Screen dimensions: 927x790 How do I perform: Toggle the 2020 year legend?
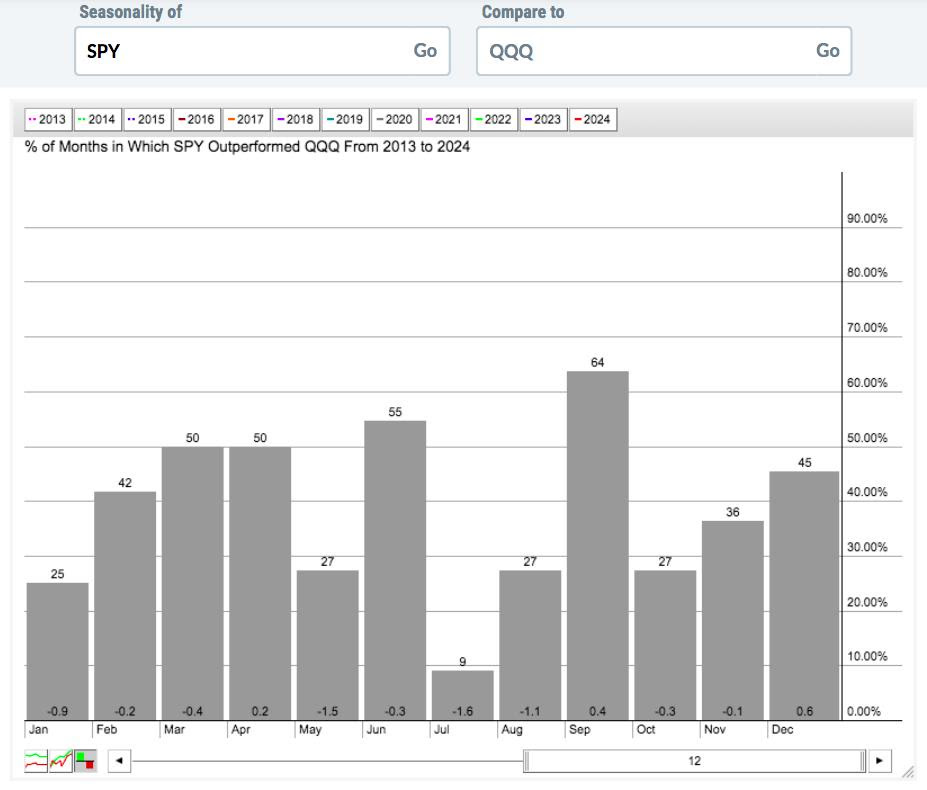pos(395,119)
